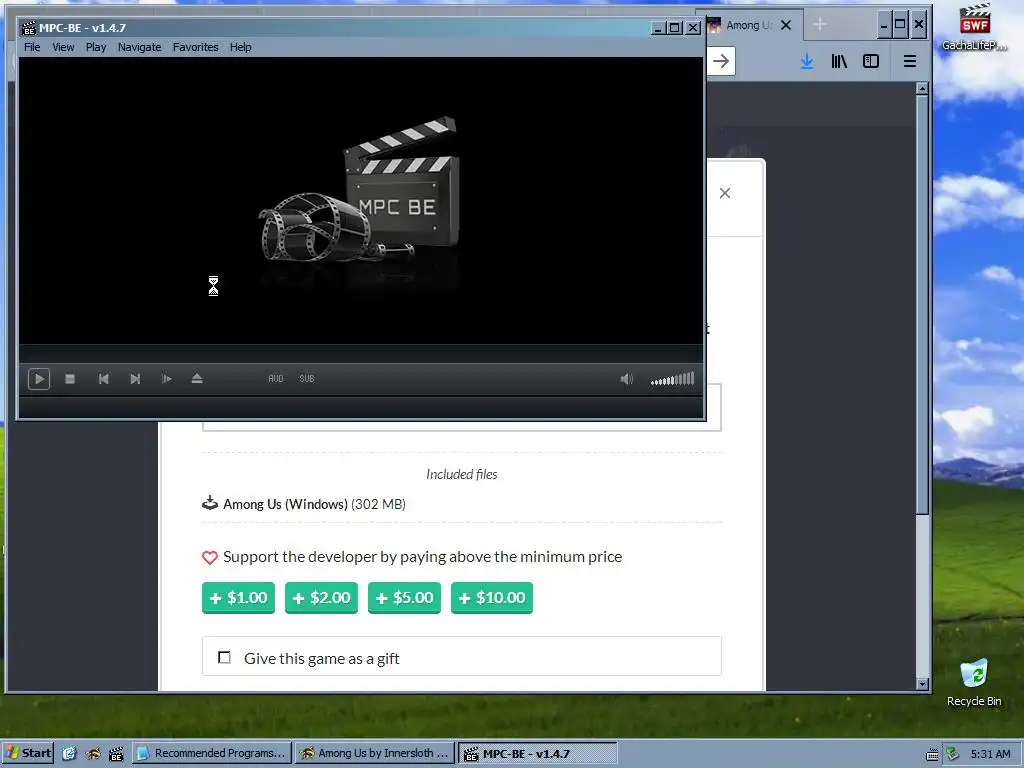Open the Help menu in MPC-BE

click(x=240, y=47)
